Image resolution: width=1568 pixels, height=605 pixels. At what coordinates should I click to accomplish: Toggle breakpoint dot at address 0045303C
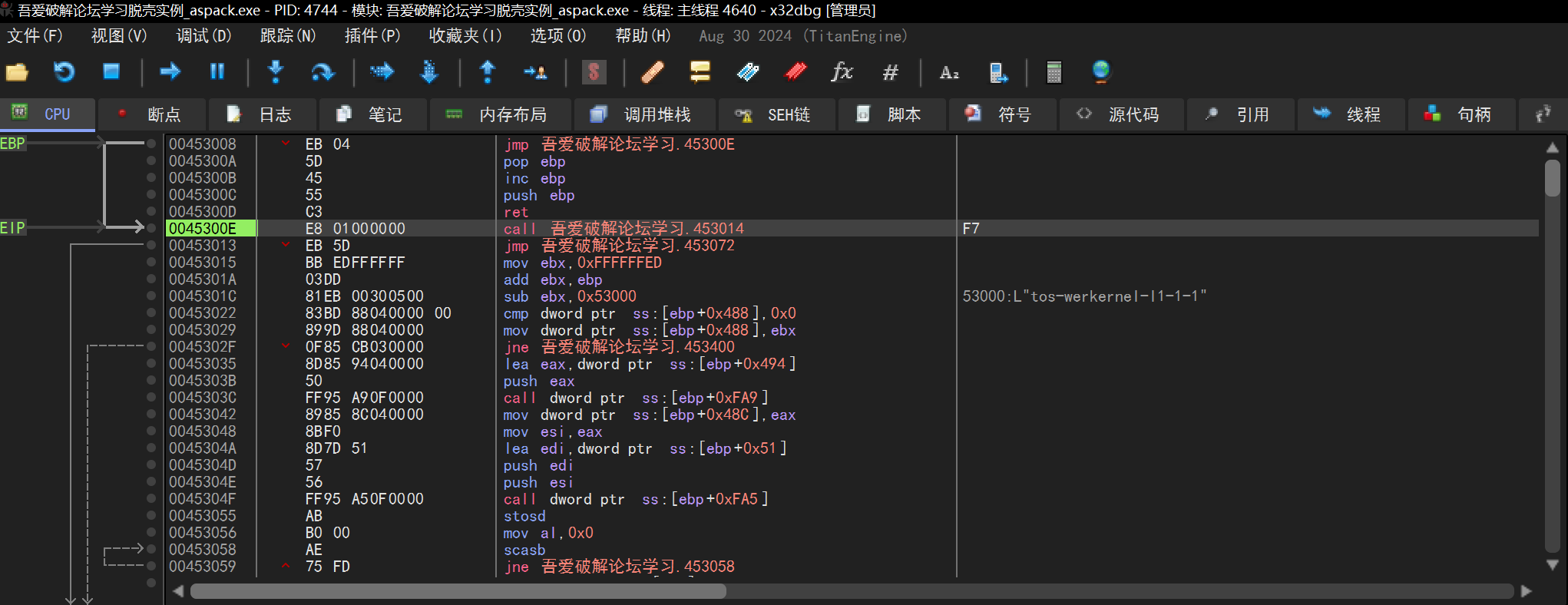point(151,398)
